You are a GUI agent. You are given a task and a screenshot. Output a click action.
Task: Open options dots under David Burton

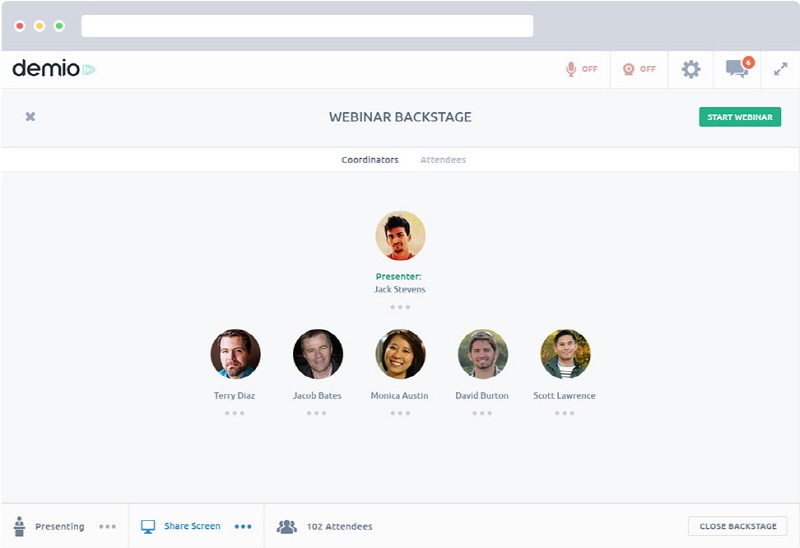[x=482, y=413]
